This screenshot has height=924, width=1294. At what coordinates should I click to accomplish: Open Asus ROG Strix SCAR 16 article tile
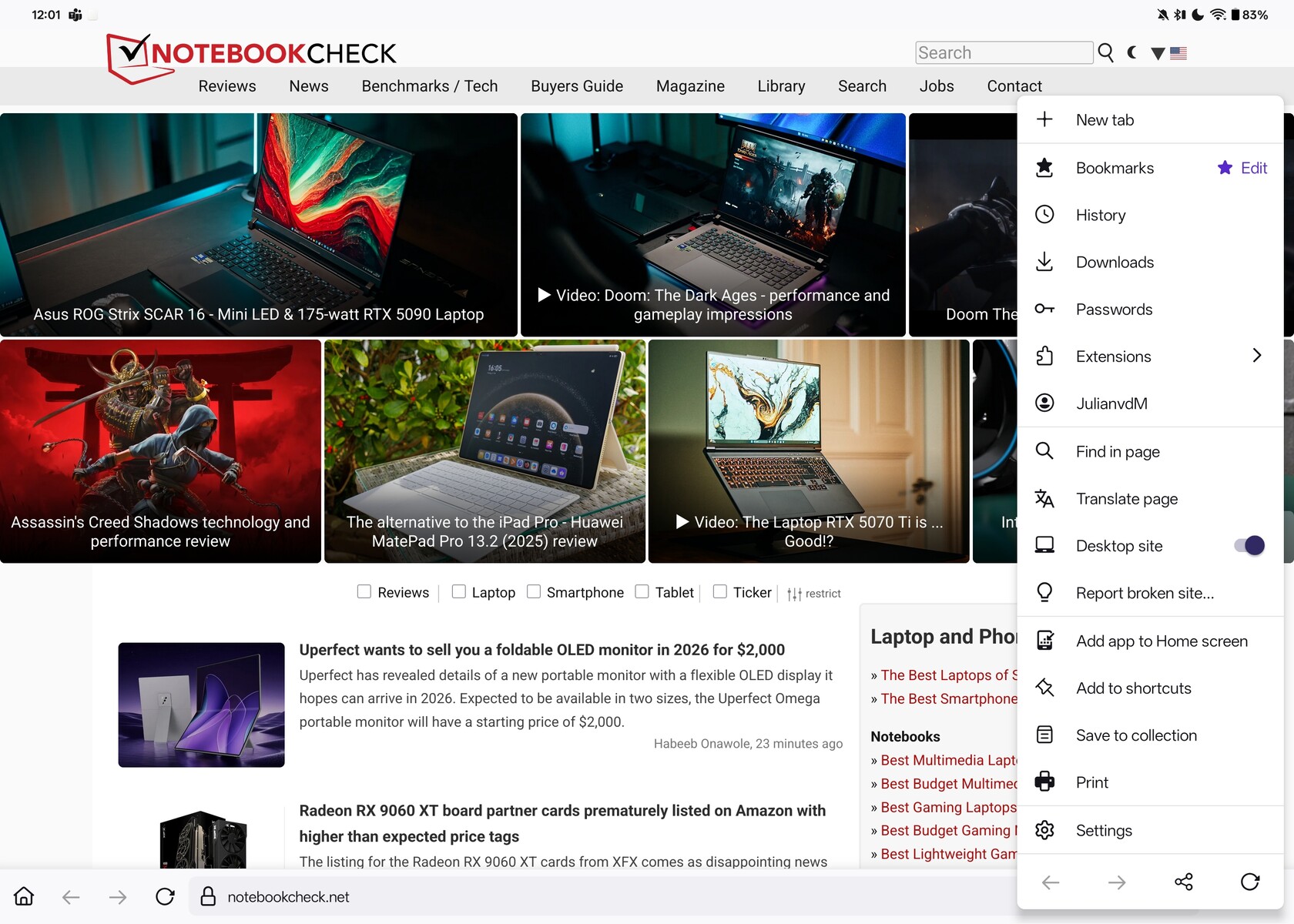pos(258,225)
